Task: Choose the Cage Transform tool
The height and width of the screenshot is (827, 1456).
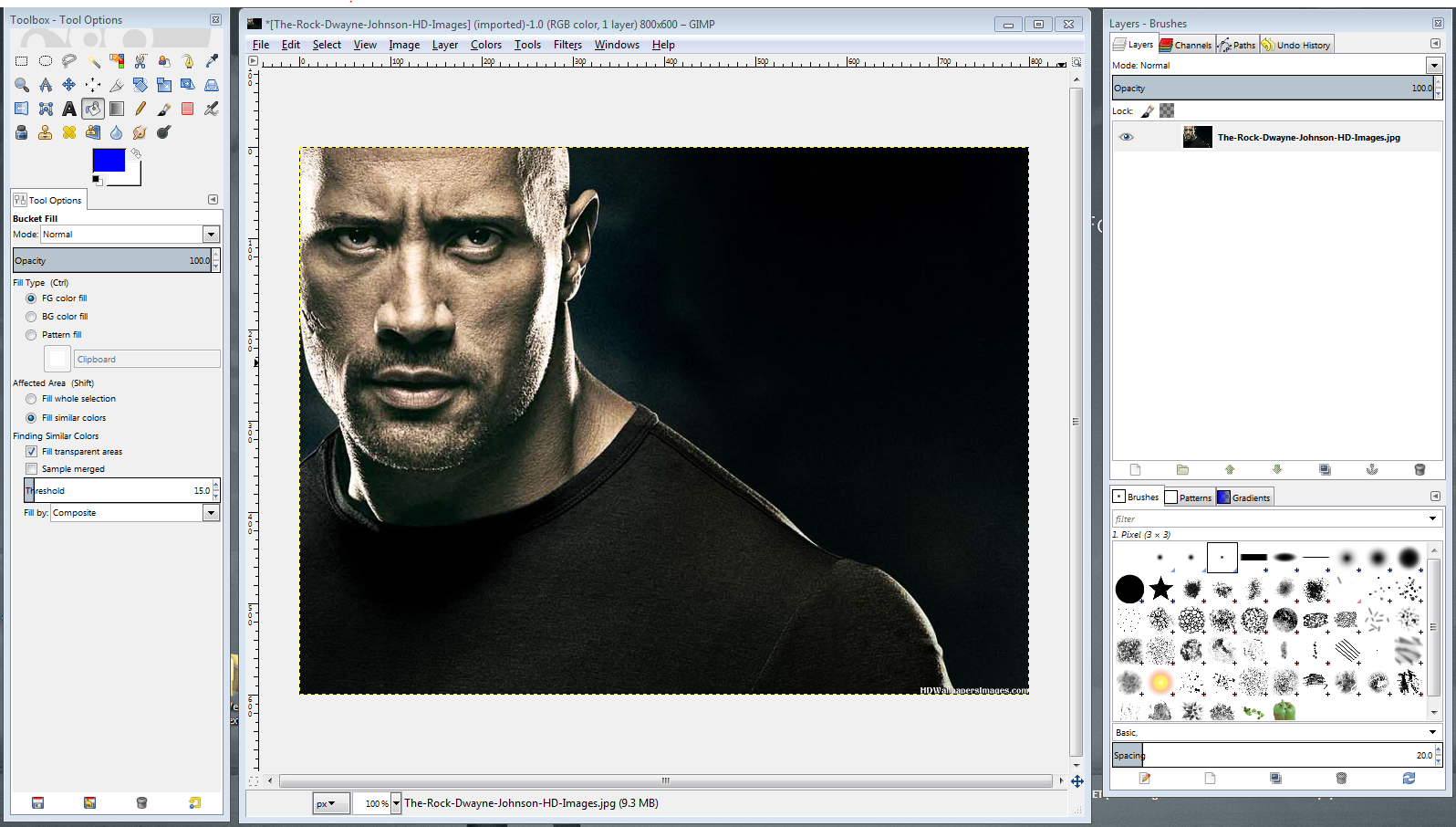Action: 46,109
